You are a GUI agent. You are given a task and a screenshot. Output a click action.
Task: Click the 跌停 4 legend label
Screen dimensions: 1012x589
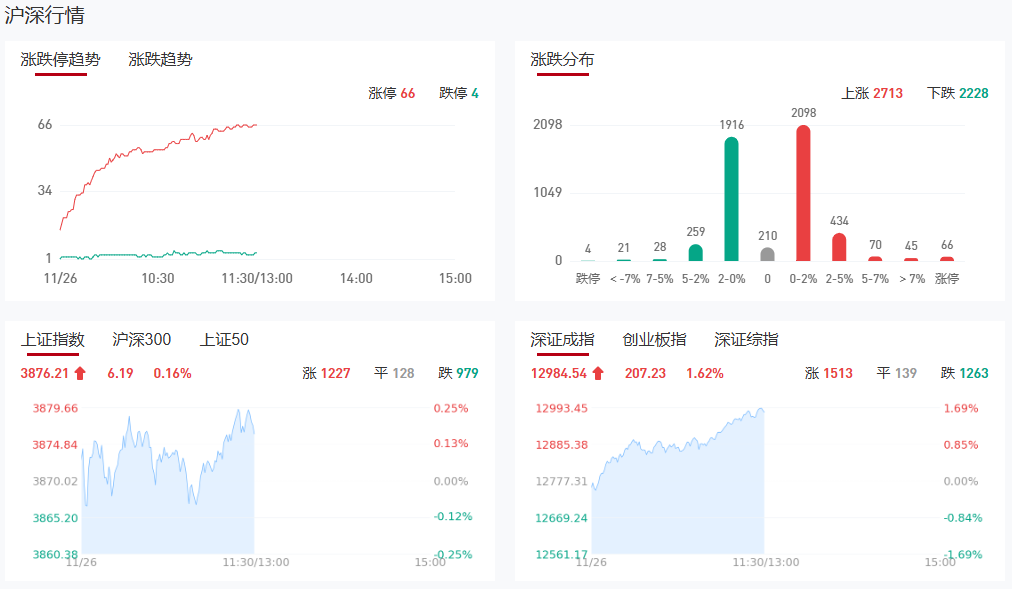pyautogui.click(x=459, y=94)
